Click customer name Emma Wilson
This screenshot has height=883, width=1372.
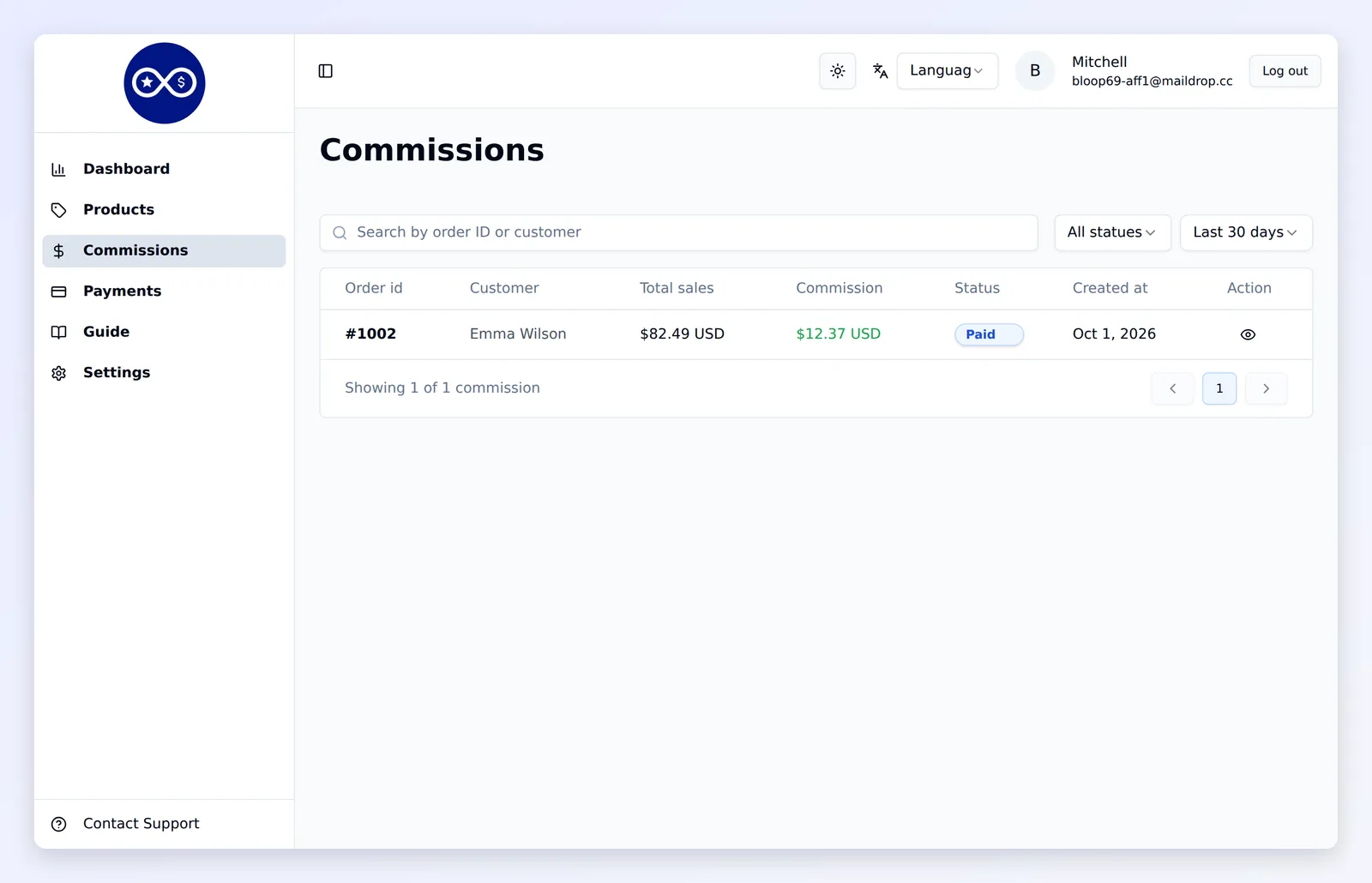pos(518,334)
